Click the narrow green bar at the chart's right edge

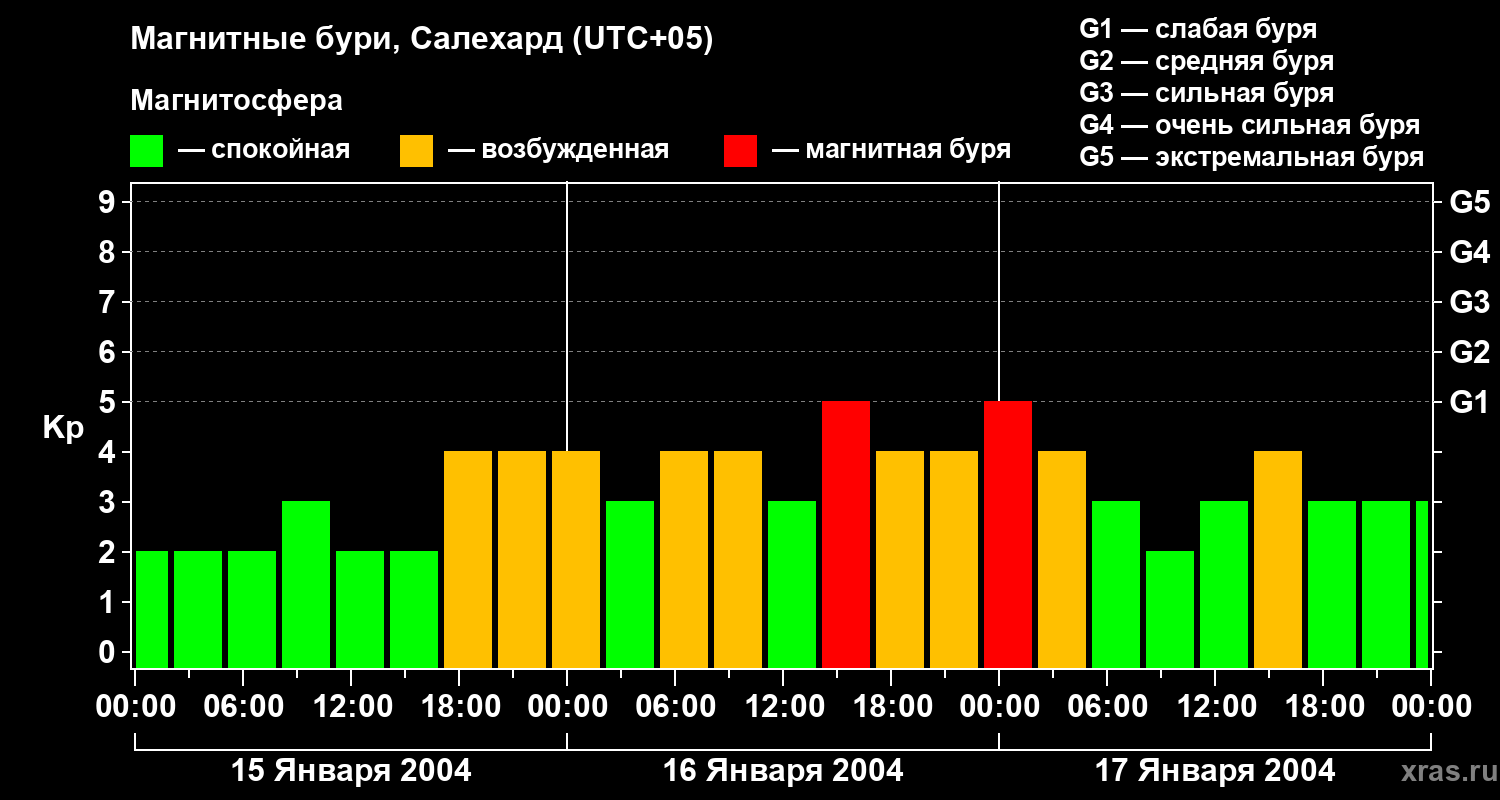pyautogui.click(x=1422, y=584)
